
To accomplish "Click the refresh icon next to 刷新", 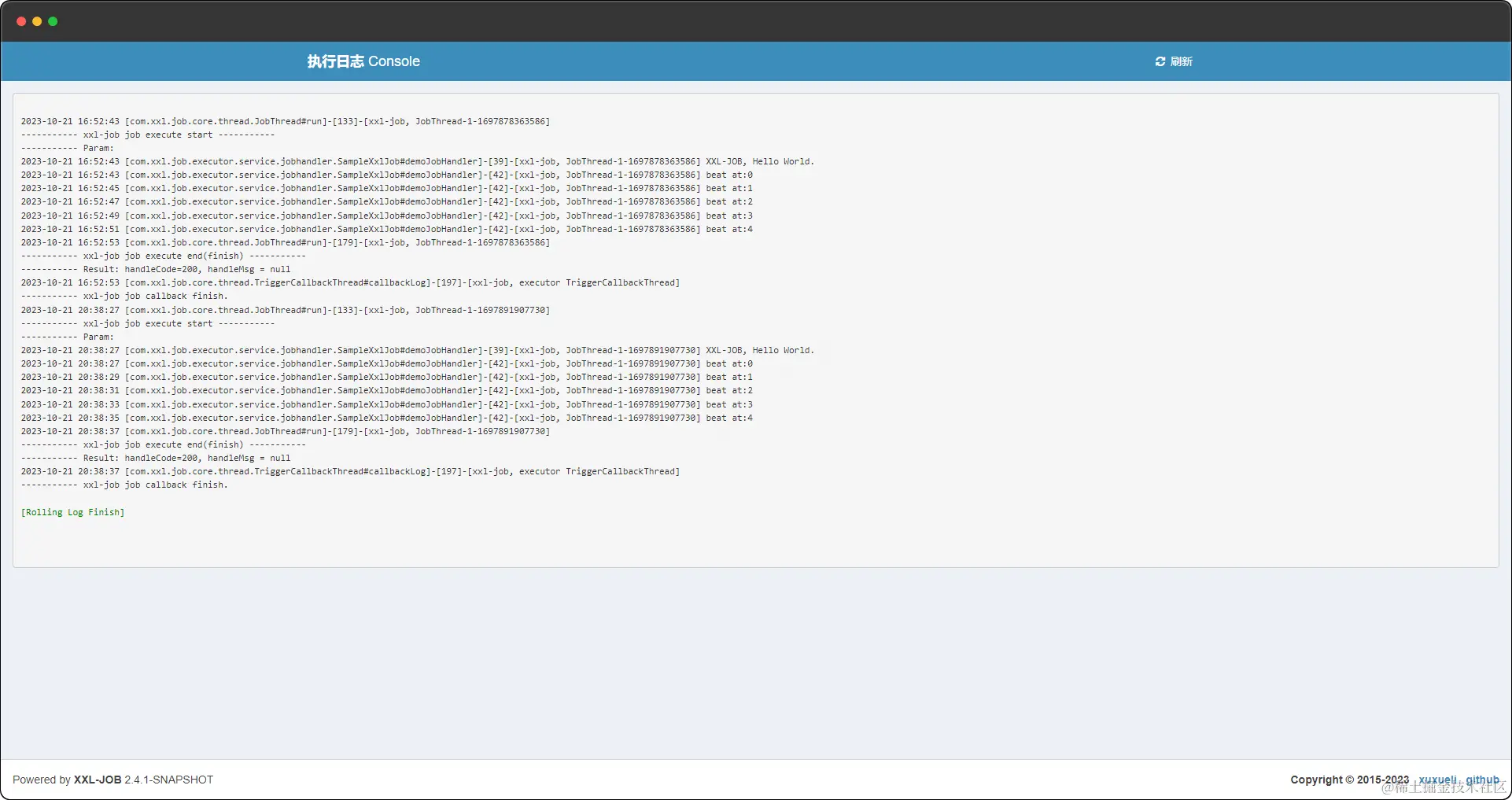I will [1160, 61].
